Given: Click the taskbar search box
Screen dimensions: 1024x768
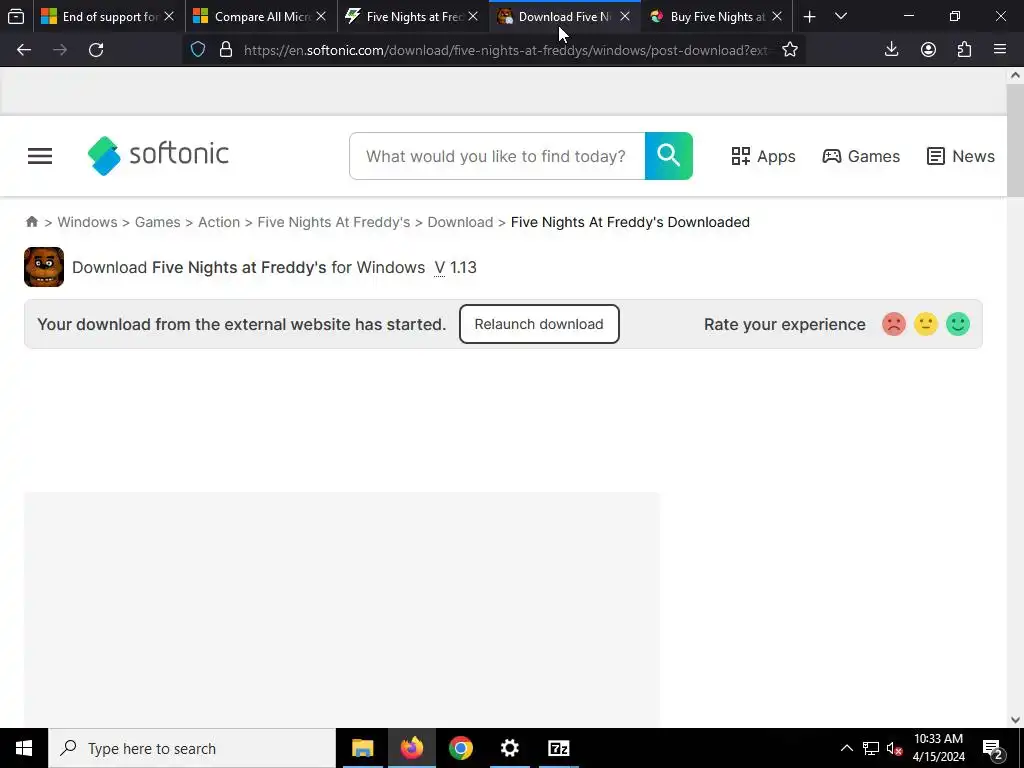Looking at the screenshot, I should tap(192, 748).
